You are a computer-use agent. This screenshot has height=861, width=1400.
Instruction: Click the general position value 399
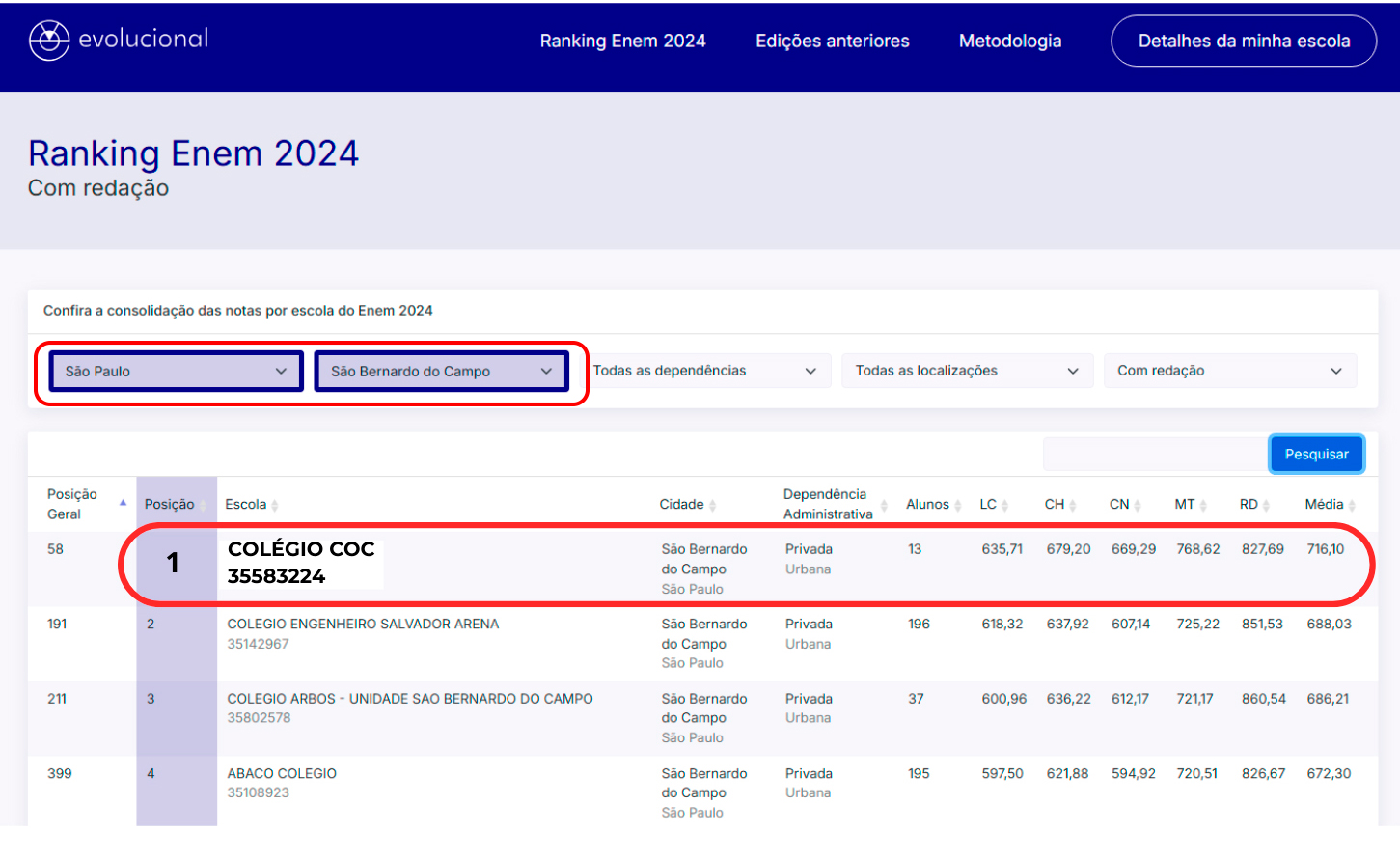point(59,774)
